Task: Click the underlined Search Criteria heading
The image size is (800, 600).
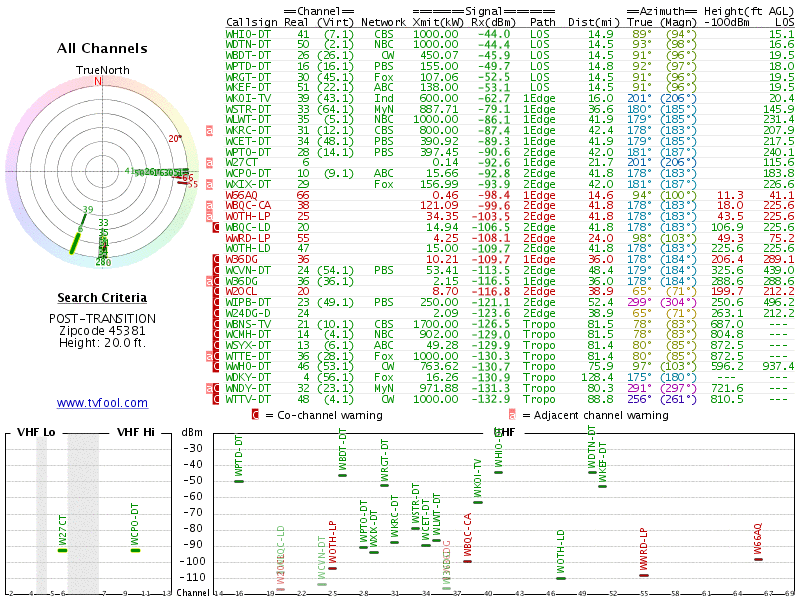Action: (x=102, y=297)
